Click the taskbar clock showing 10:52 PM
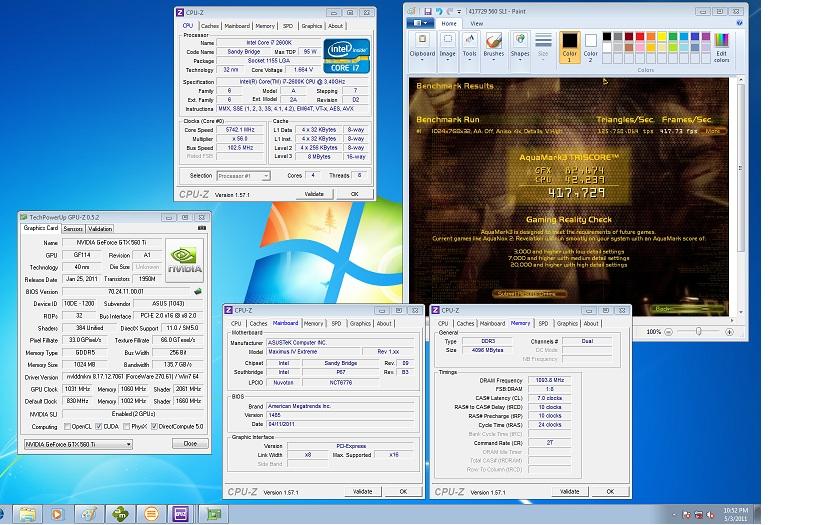Screen dimensions: 840x525 [x=736, y=514]
